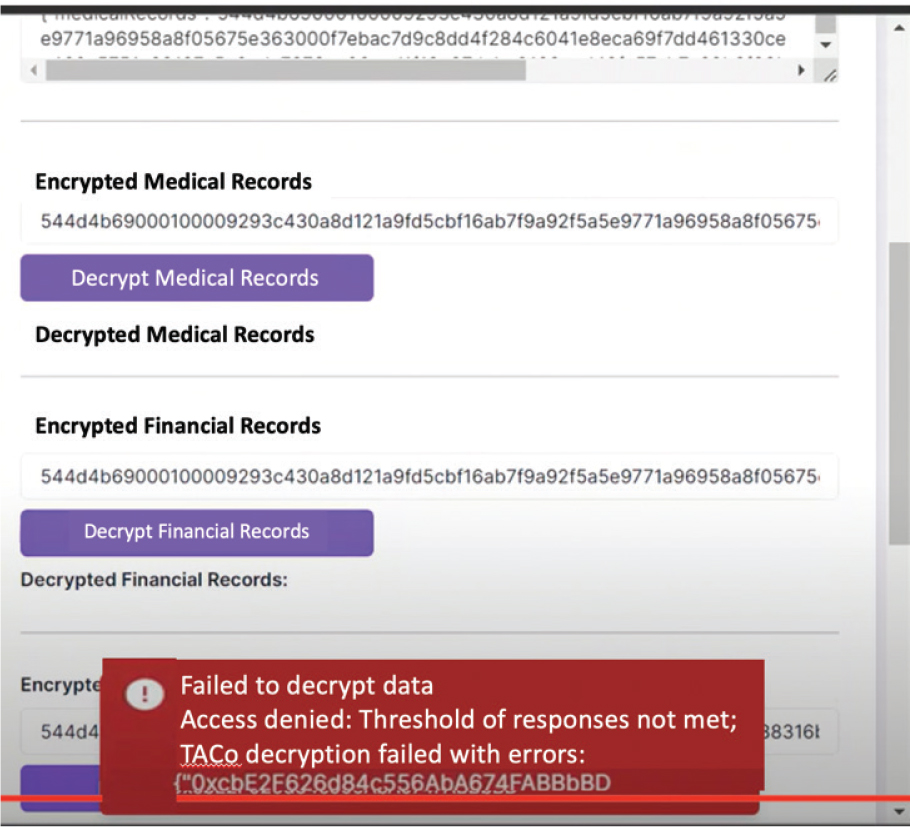Click the textarea scroll-right arrow
Viewport: 910px width, 827px height.
(x=802, y=72)
